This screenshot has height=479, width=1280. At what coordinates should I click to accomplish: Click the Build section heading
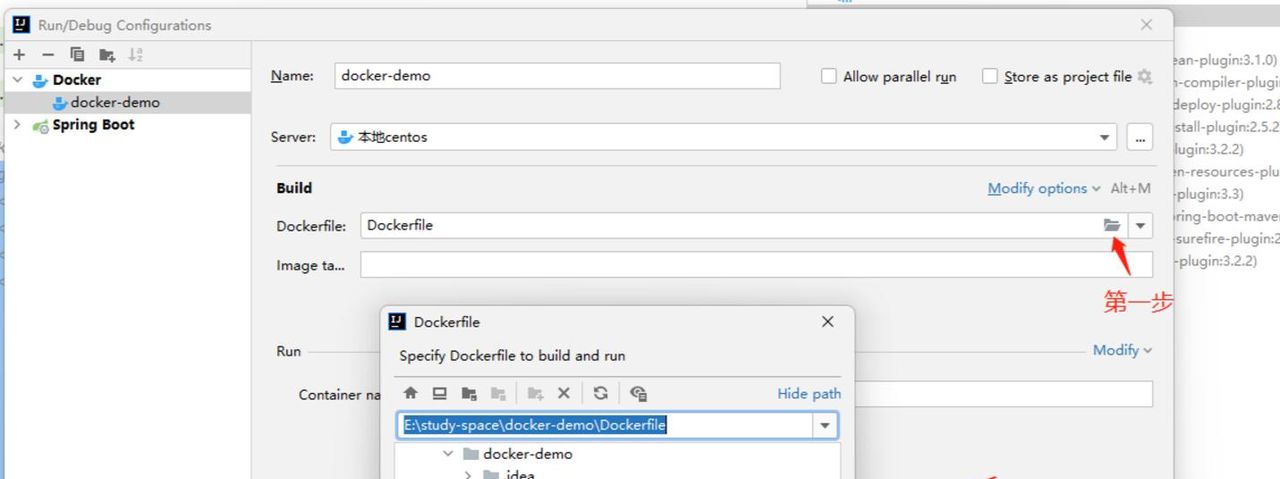tap(294, 188)
